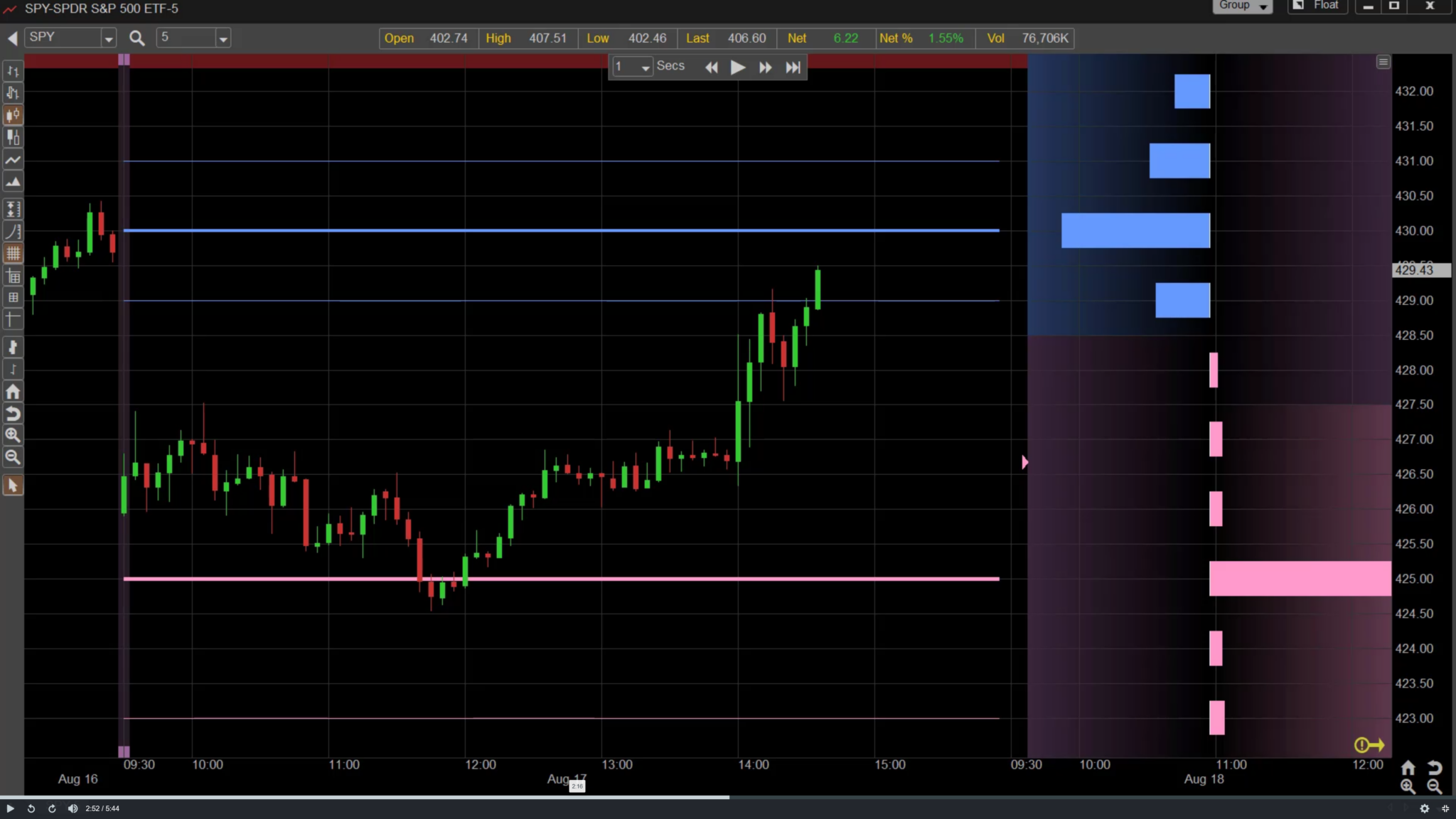
Task: Expand the timeframe dropdown showing 5
Action: [x=223, y=38]
